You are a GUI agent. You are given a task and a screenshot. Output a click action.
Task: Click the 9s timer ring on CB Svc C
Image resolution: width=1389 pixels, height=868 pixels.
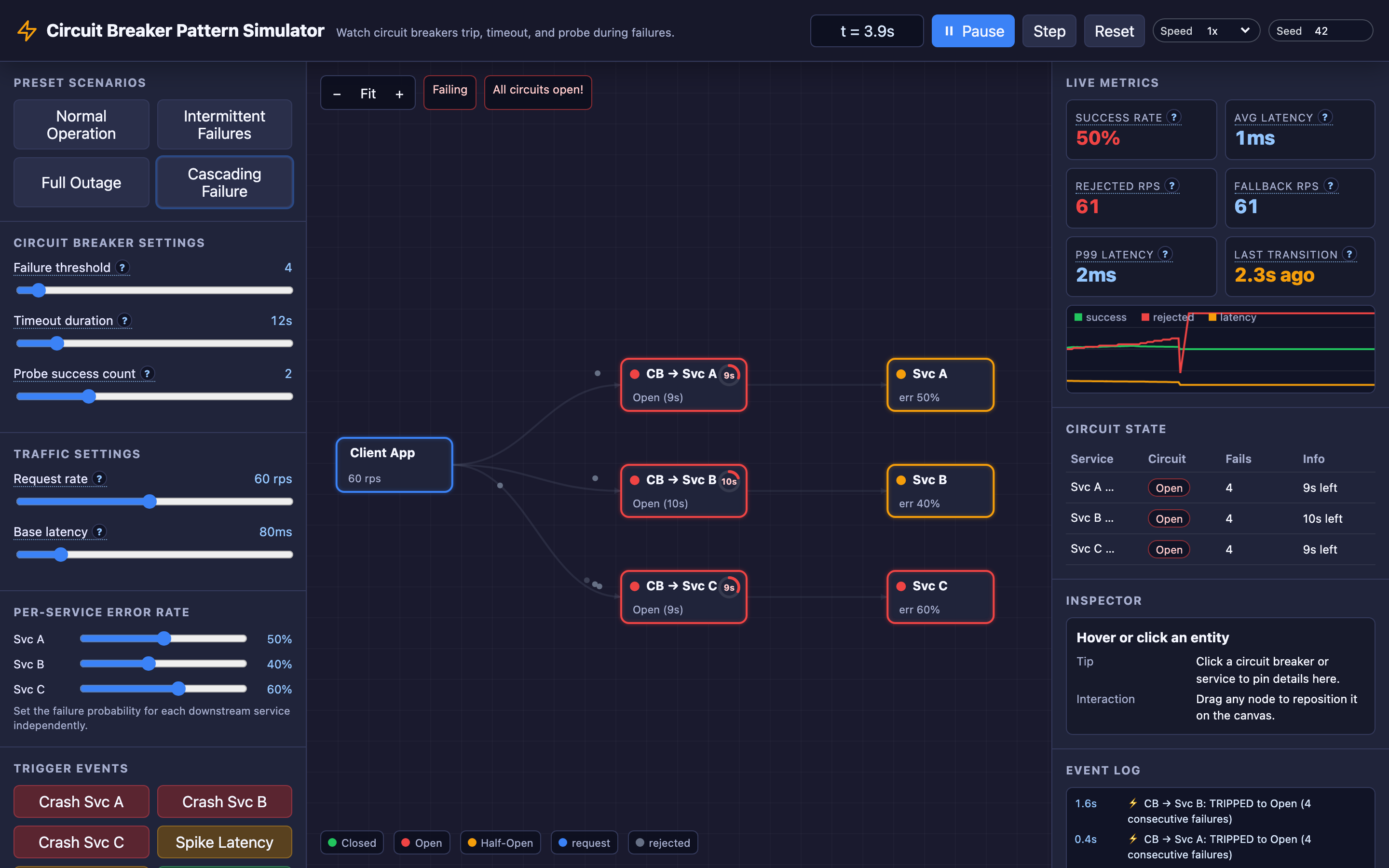[729, 587]
